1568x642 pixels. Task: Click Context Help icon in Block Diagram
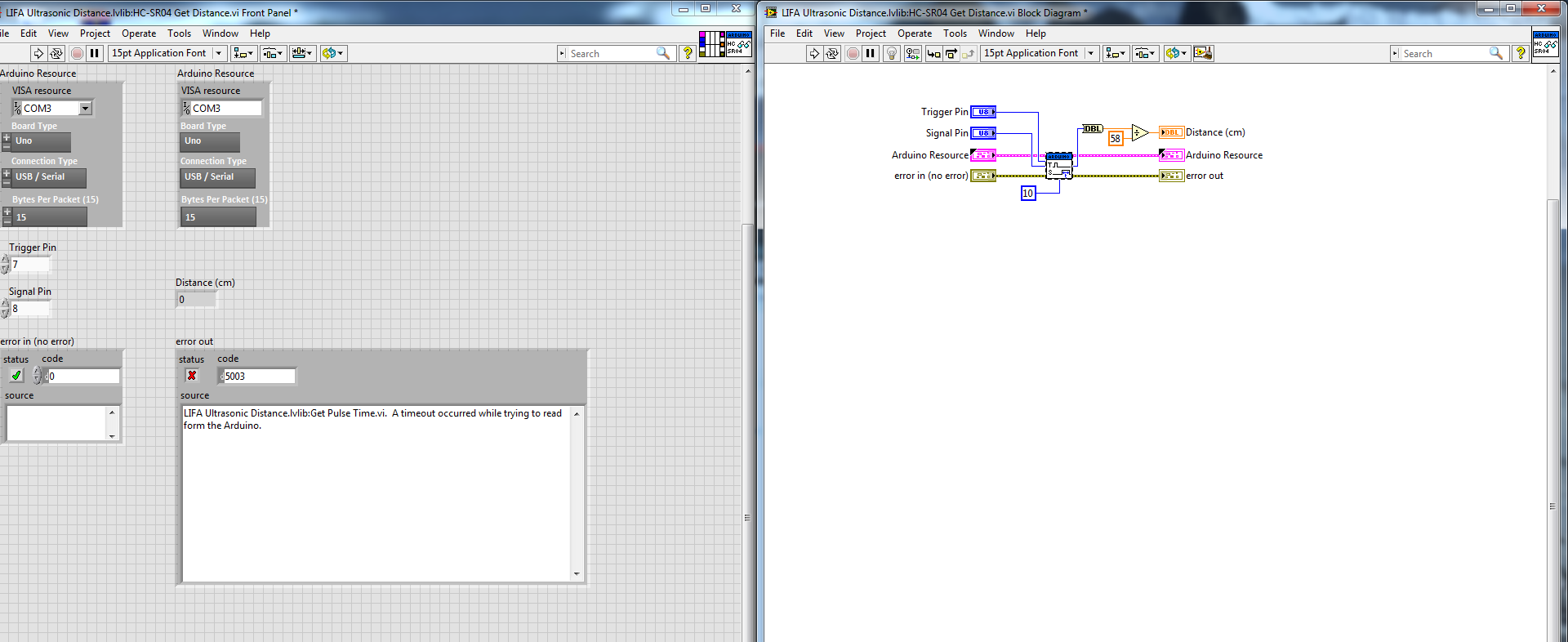(1521, 53)
